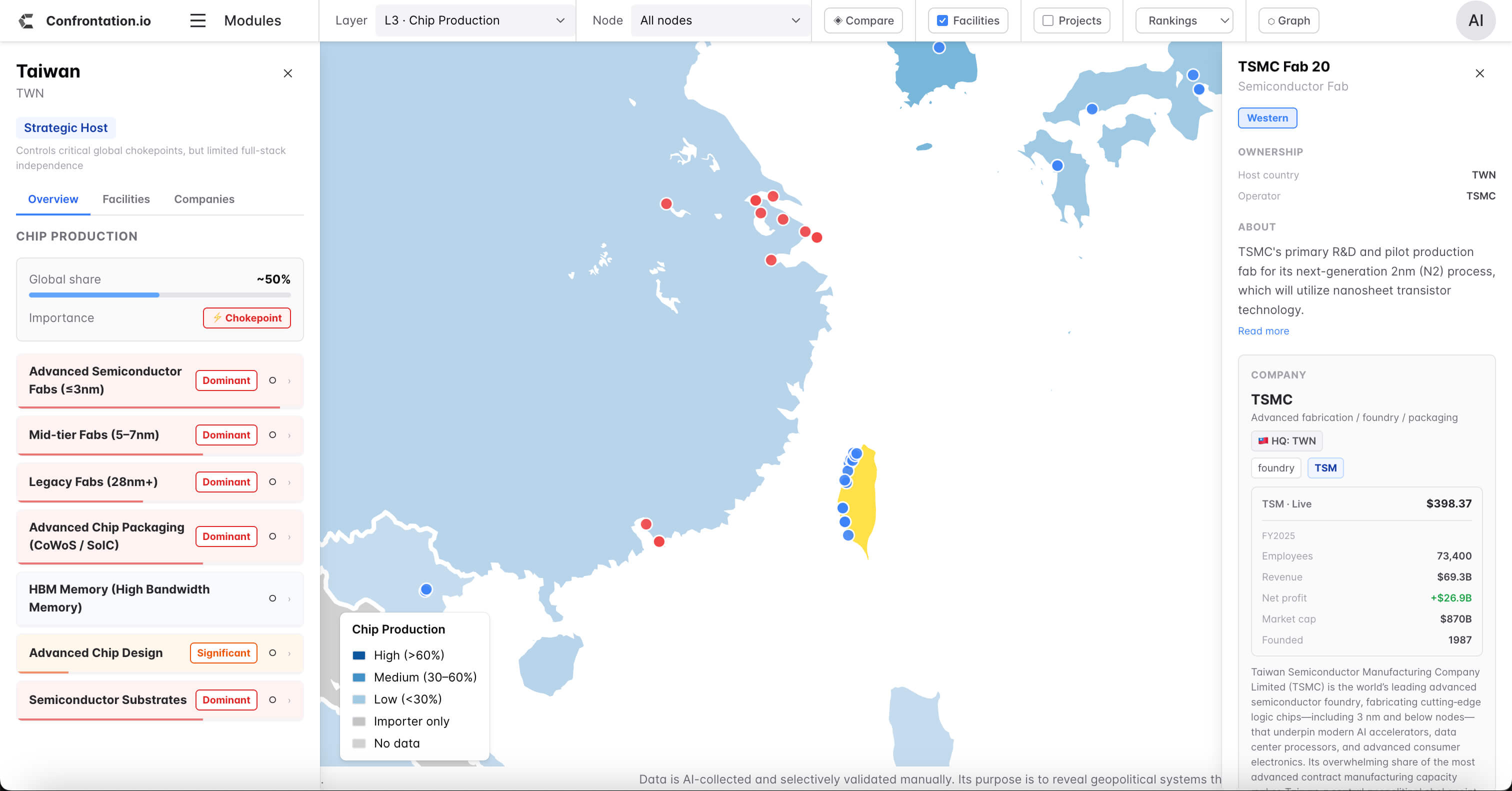This screenshot has height=791, width=1512.
Task: Click the Employees value 73,400
Action: [x=1454, y=555]
